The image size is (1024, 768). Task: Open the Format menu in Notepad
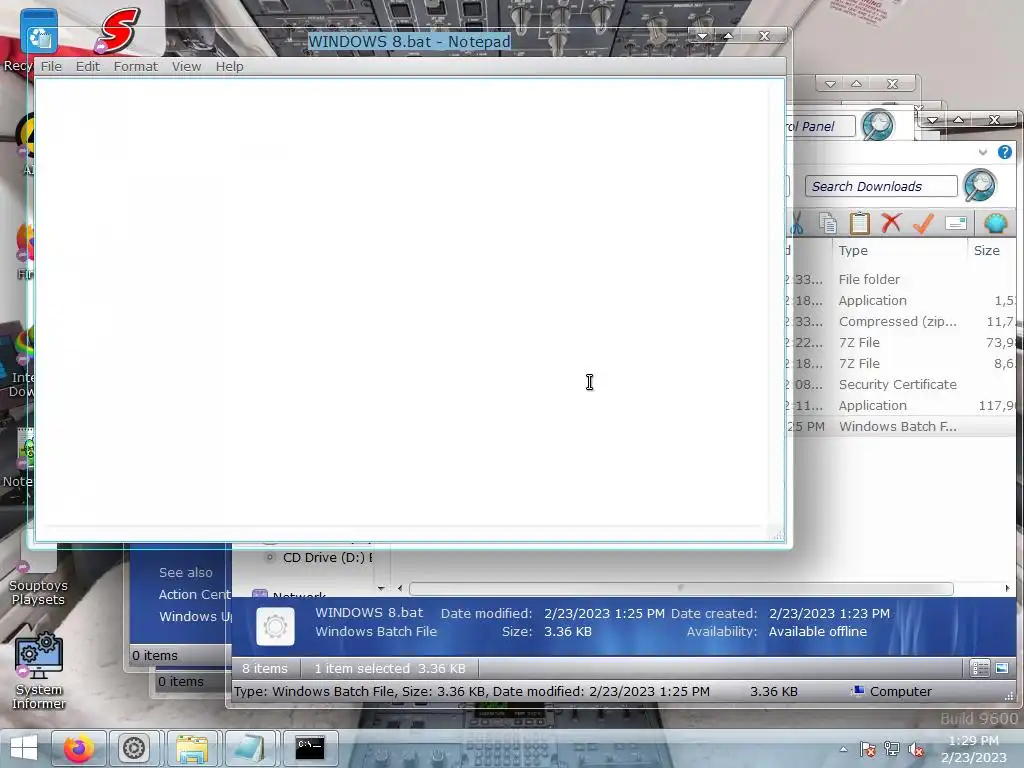pyautogui.click(x=136, y=67)
